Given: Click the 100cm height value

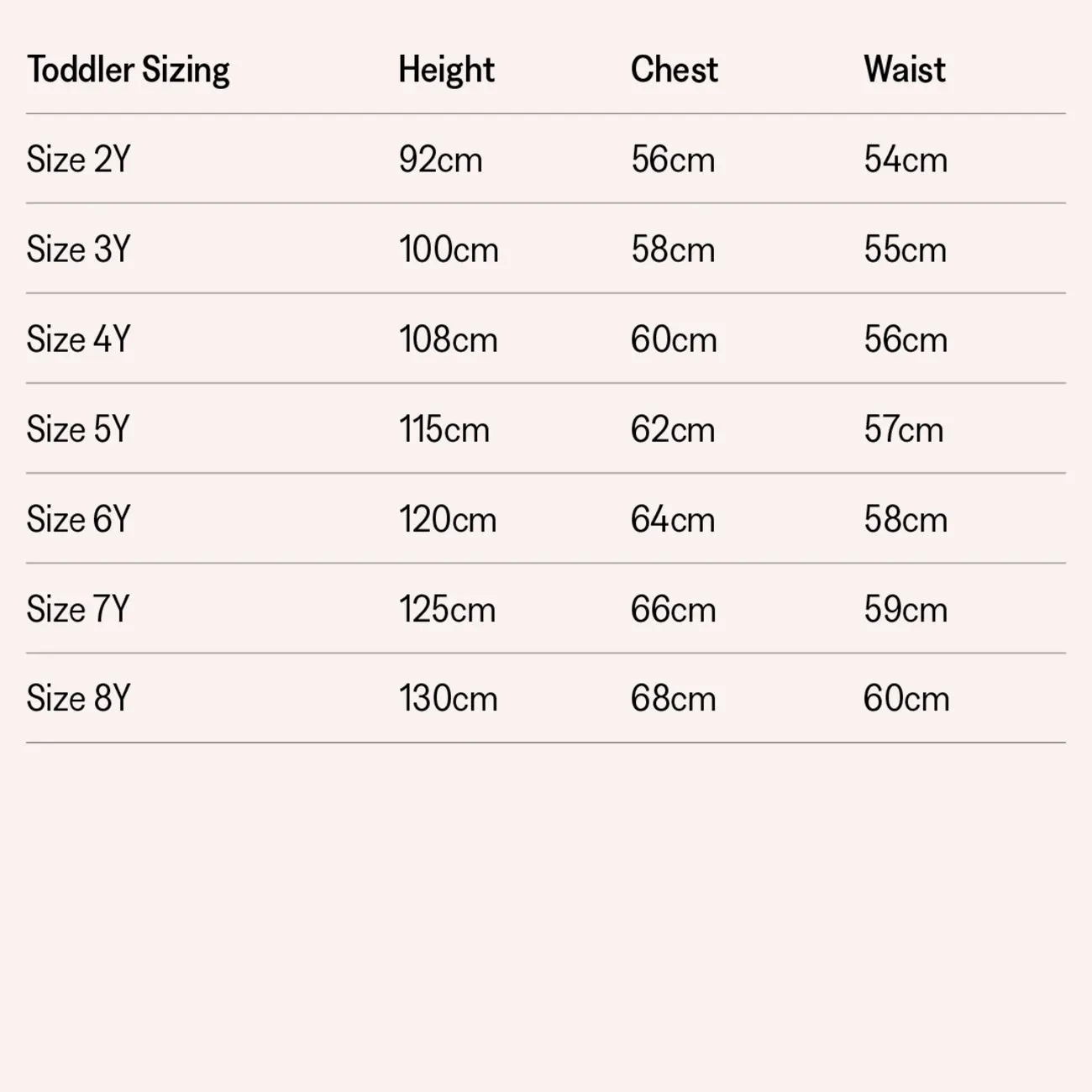Looking at the screenshot, I should (449, 249).
